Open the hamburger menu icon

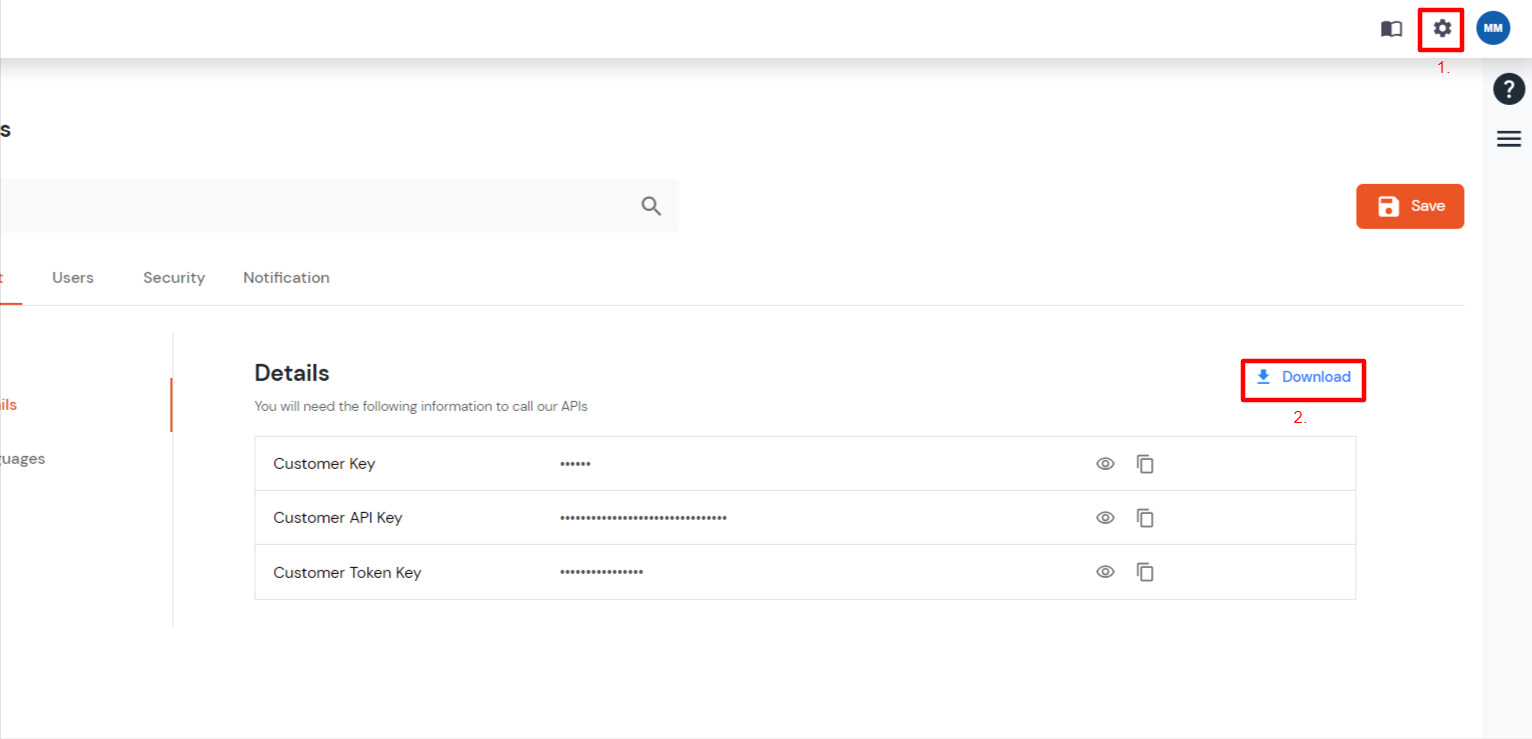1509,139
